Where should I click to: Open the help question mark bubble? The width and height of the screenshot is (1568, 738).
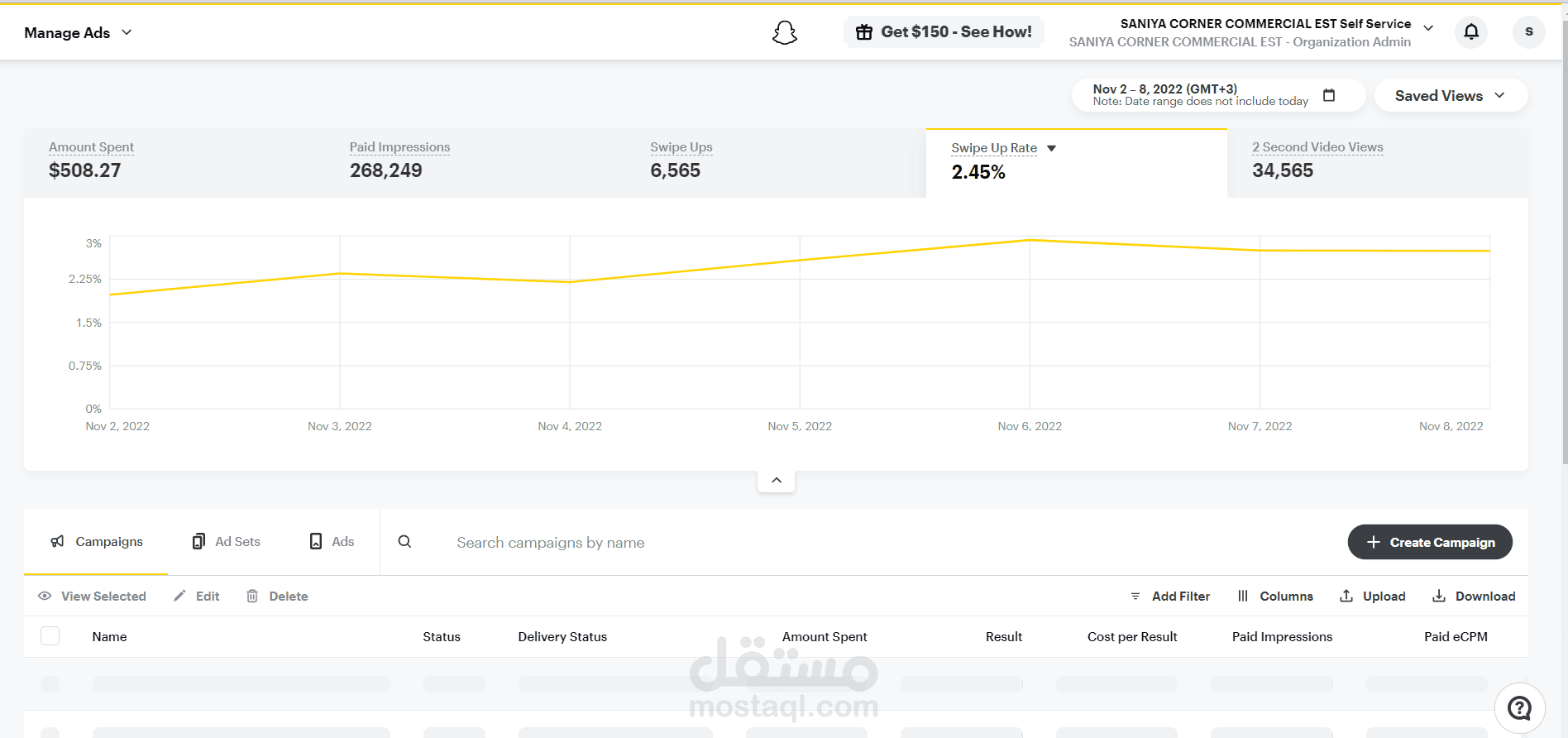pyautogui.click(x=1519, y=708)
